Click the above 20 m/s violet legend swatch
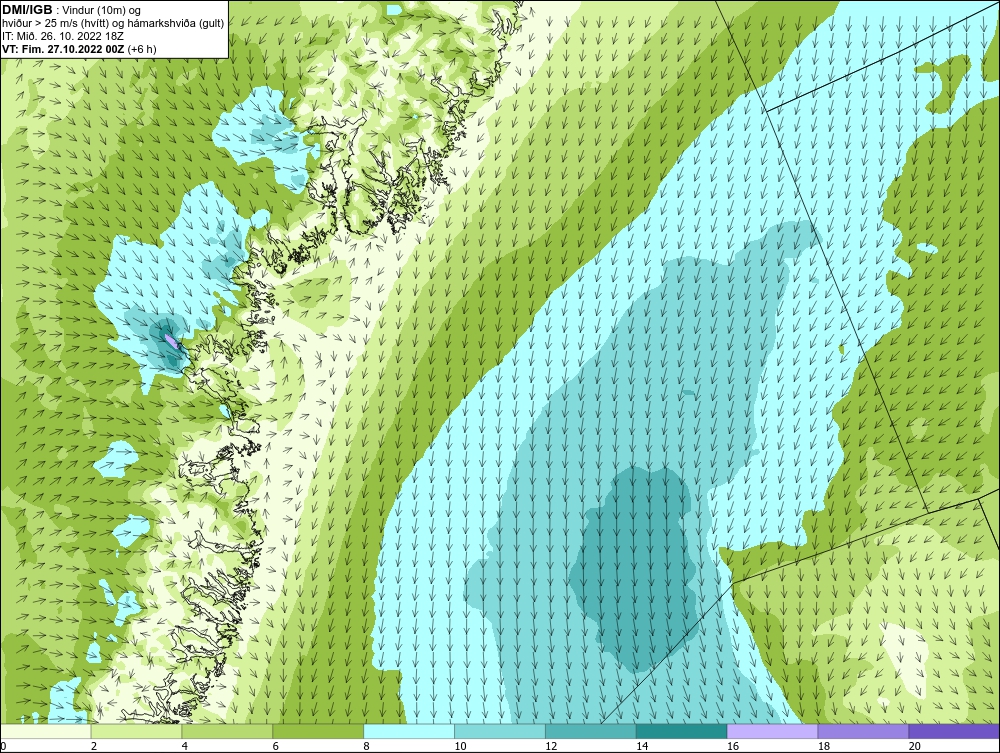 [954, 731]
